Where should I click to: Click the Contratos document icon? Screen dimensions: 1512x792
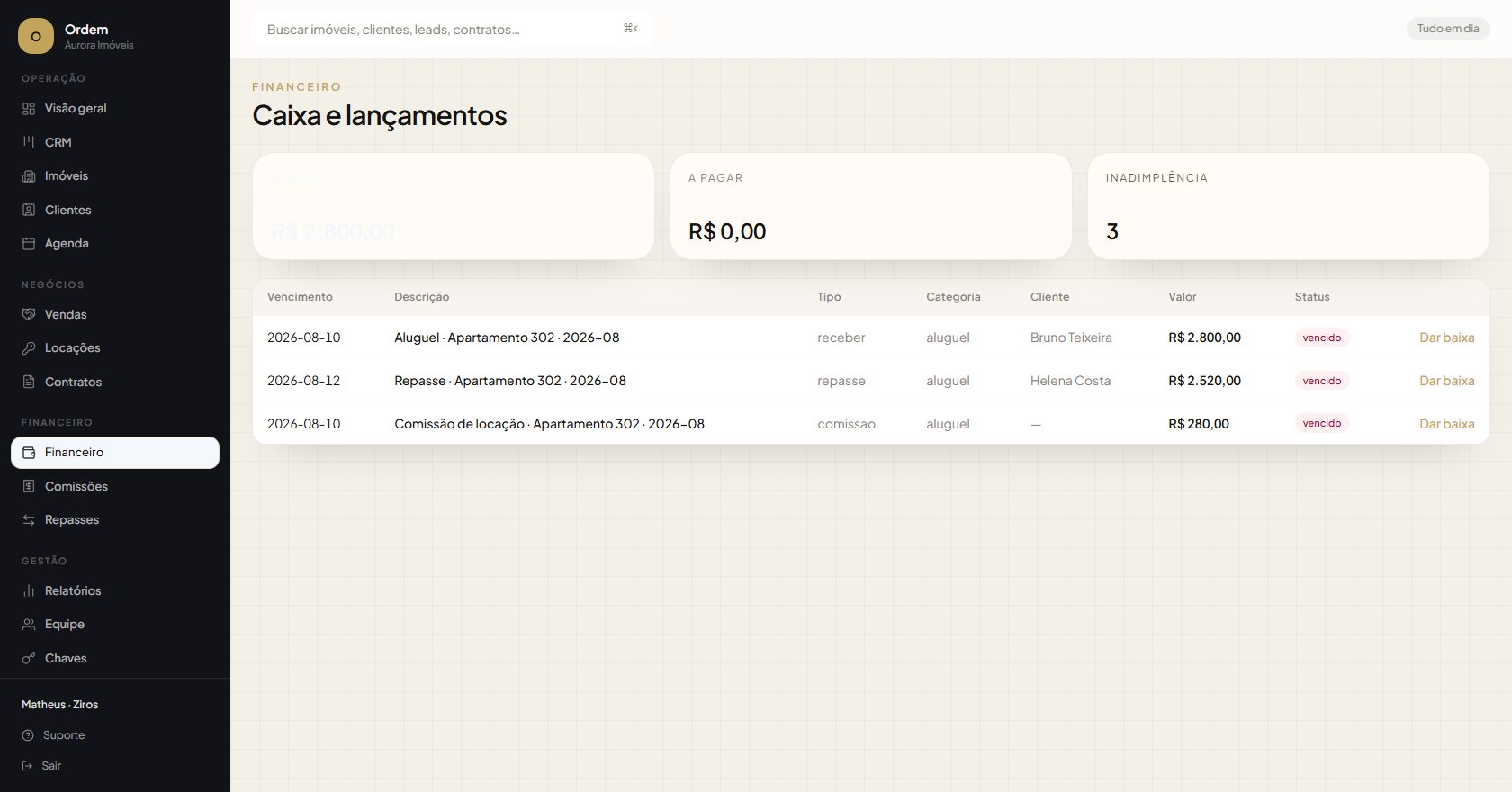coord(29,382)
